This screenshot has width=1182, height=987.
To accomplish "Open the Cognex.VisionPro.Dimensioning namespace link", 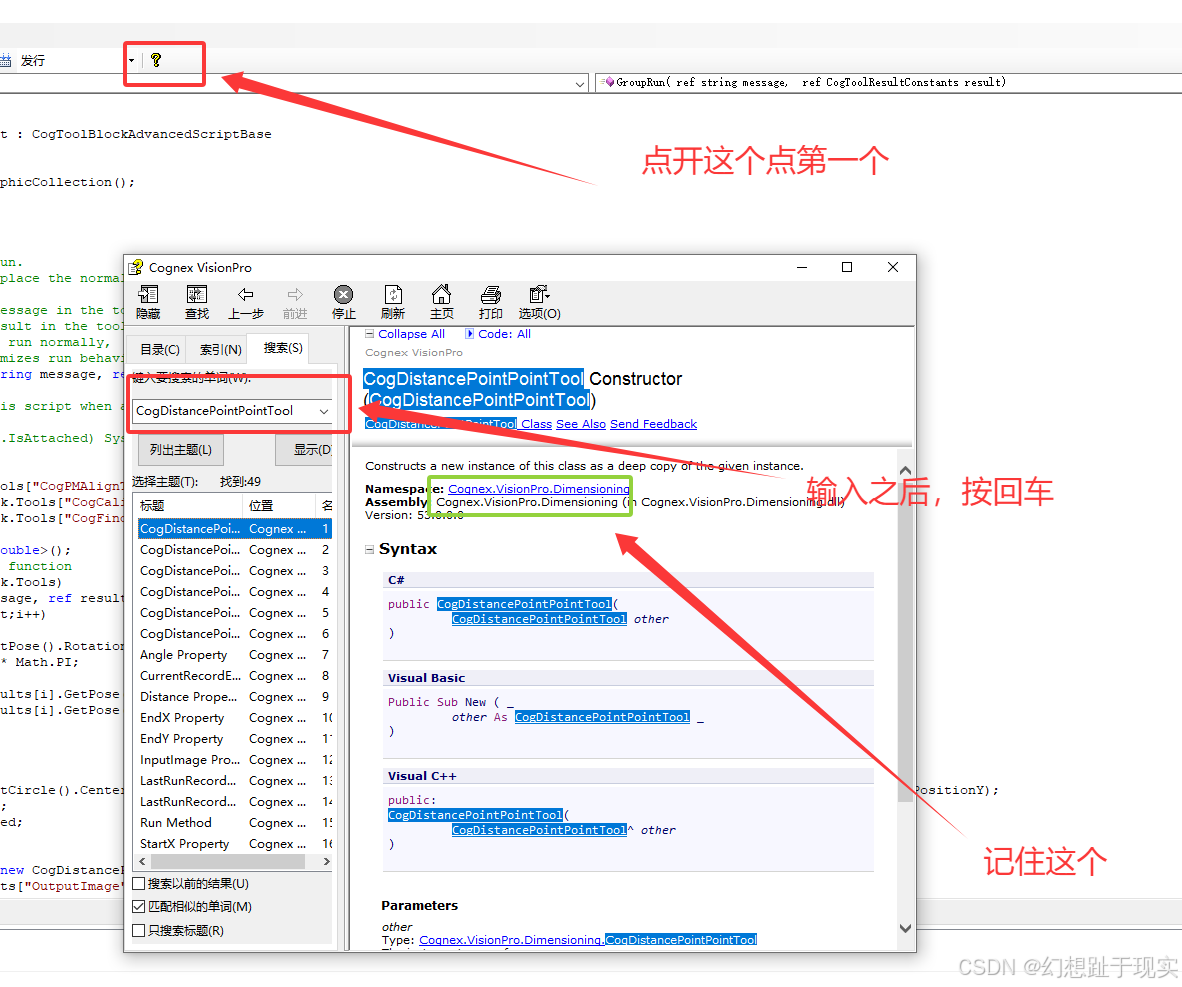I will pyautogui.click(x=539, y=489).
